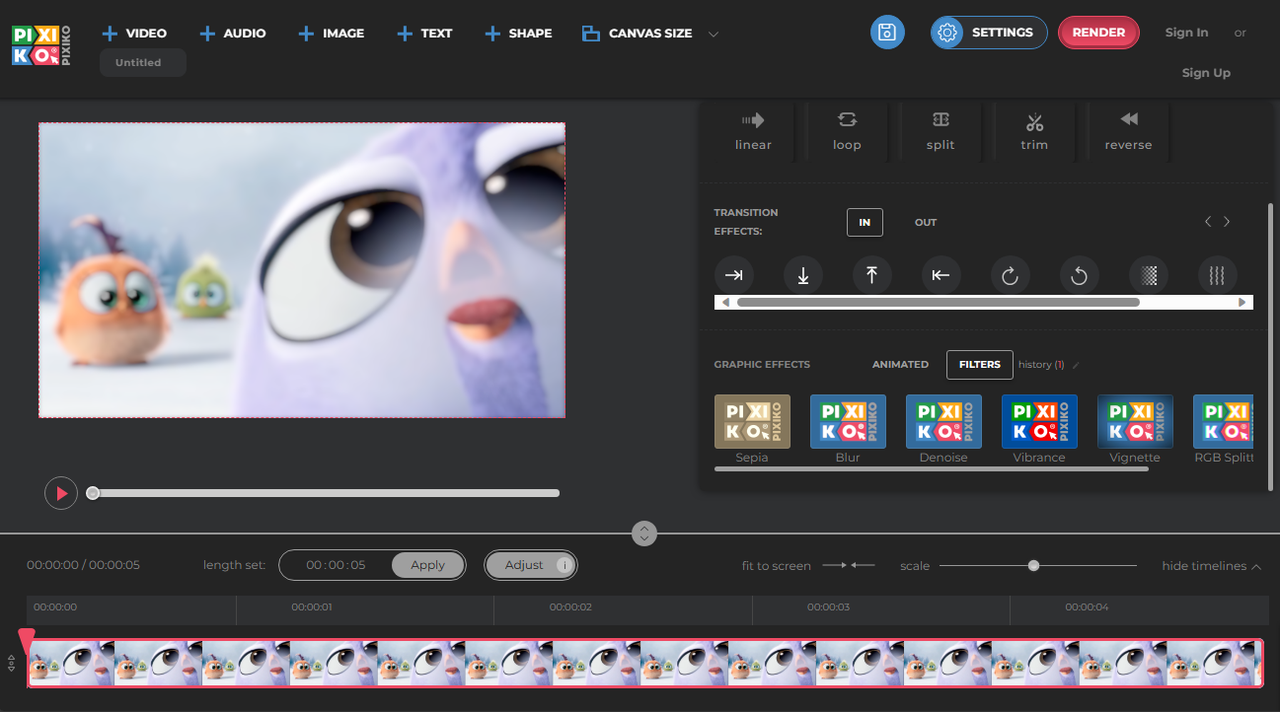1280x712 pixels.
Task: Click the red timeline playhead marker
Action: pos(27,640)
